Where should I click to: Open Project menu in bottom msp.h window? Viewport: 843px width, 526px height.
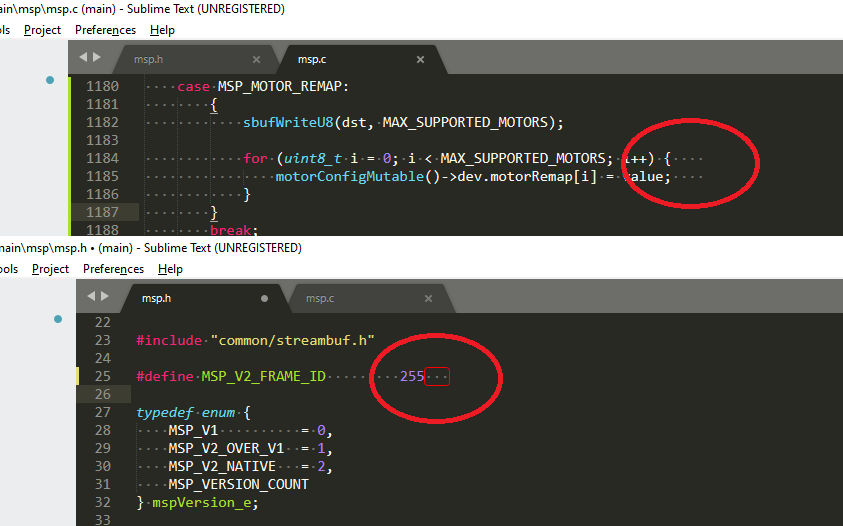51,269
